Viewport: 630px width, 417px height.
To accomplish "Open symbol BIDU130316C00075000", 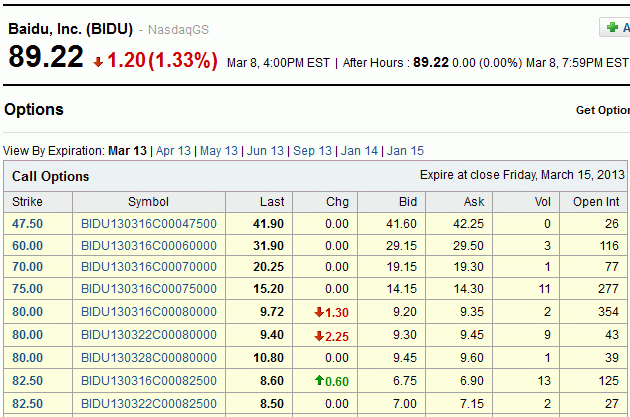I will coord(149,288).
